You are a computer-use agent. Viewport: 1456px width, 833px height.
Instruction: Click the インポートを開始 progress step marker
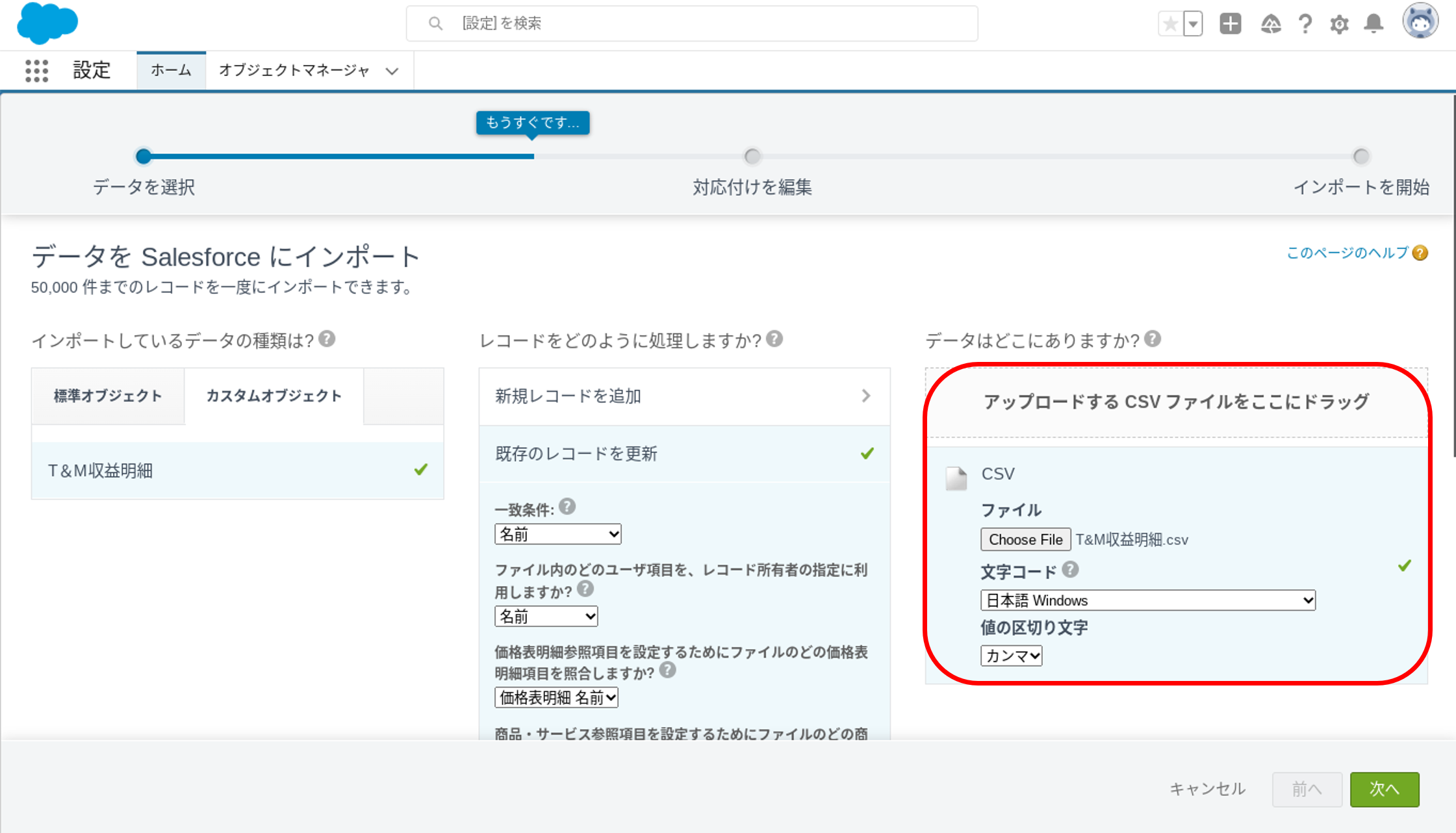tap(1360, 156)
